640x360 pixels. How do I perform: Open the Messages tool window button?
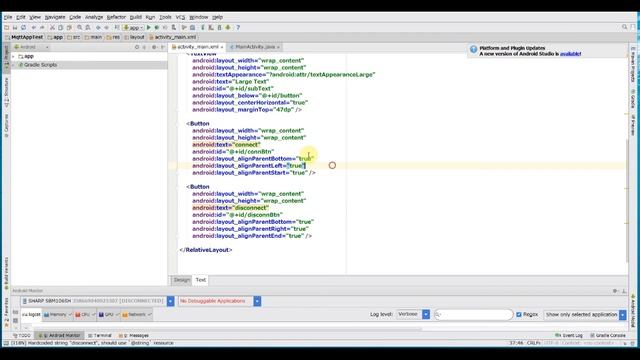point(133,336)
